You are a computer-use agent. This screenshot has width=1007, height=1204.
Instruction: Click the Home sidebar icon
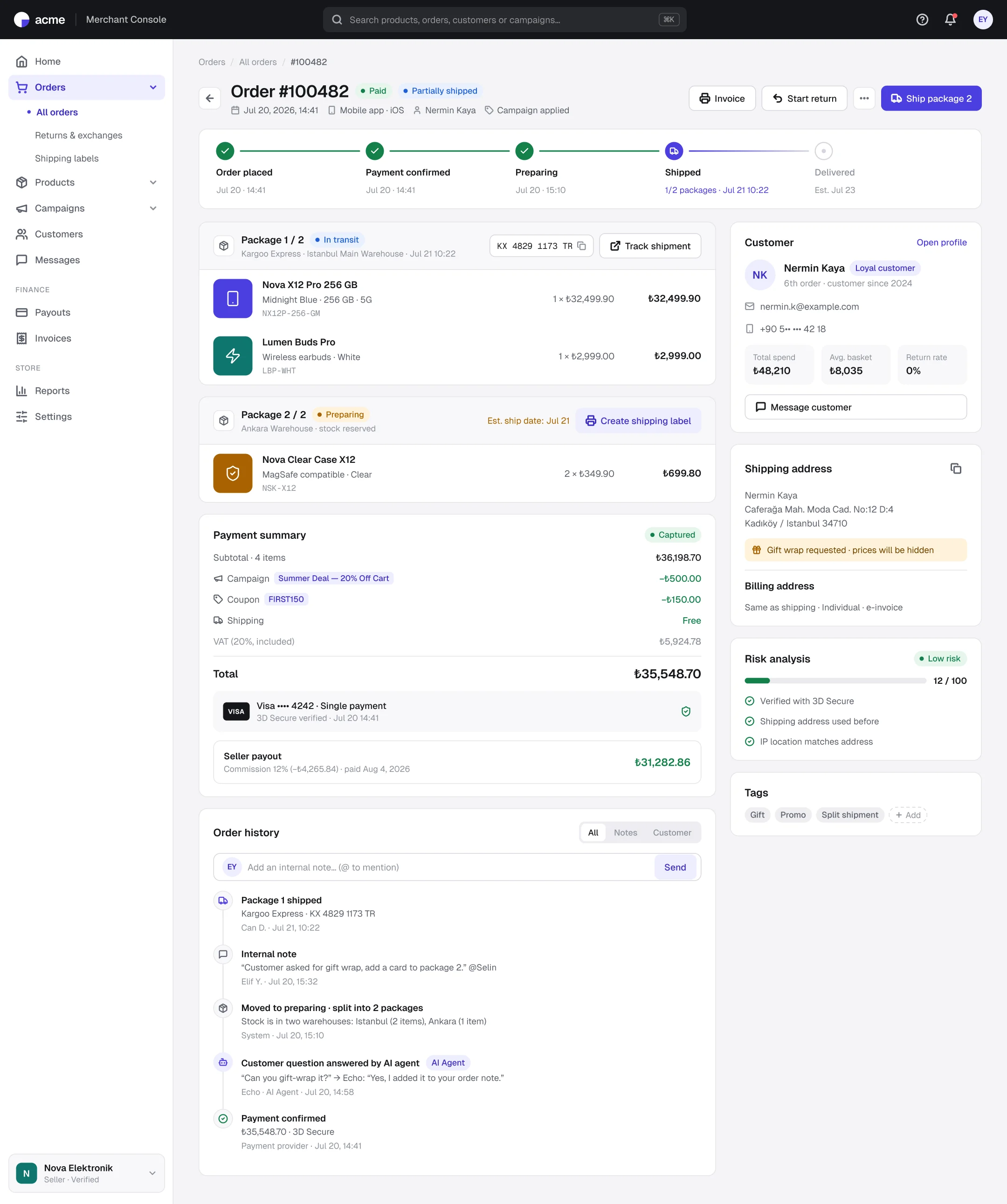[22, 62]
